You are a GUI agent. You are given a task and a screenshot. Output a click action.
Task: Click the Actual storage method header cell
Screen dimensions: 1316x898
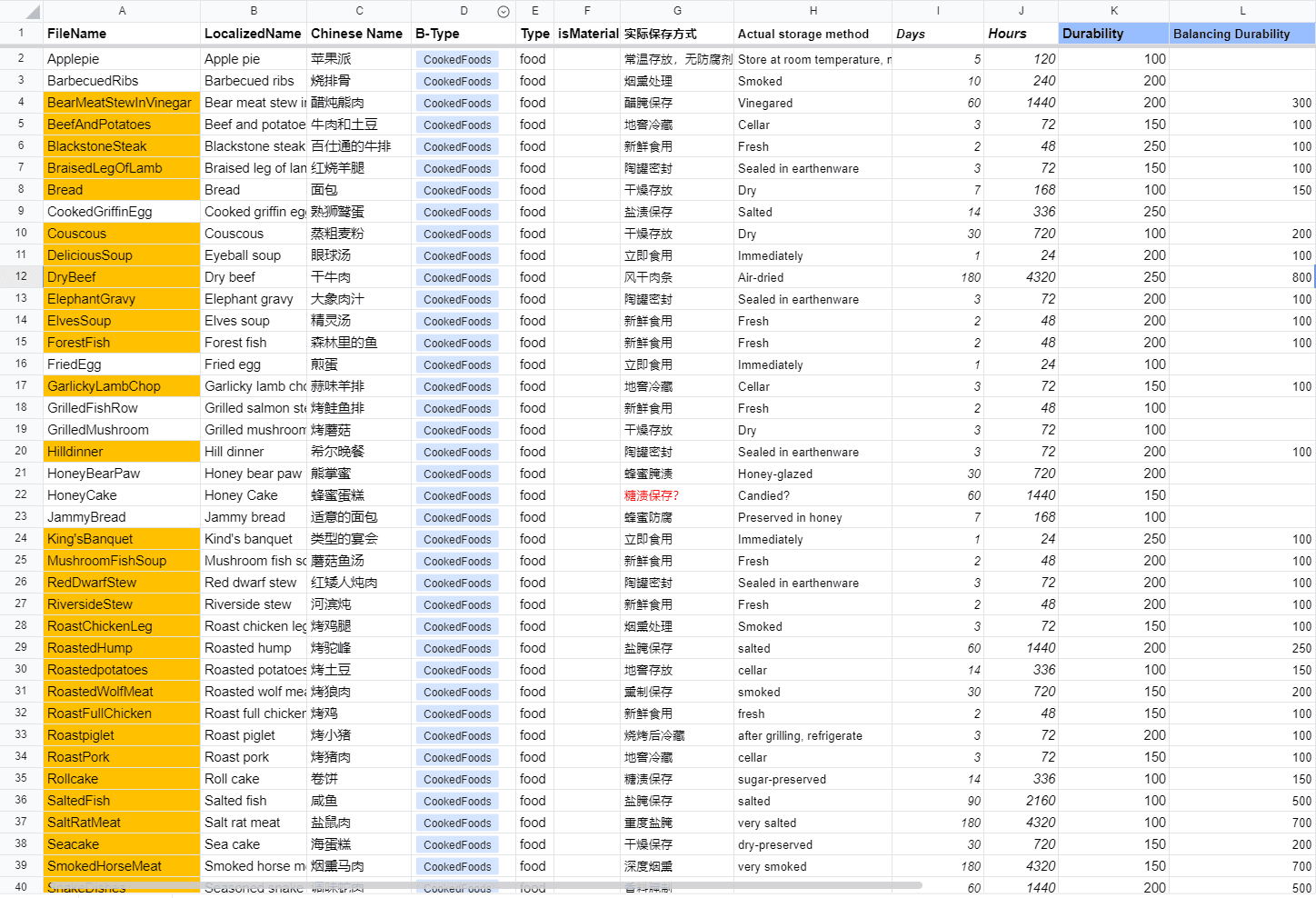coord(813,34)
